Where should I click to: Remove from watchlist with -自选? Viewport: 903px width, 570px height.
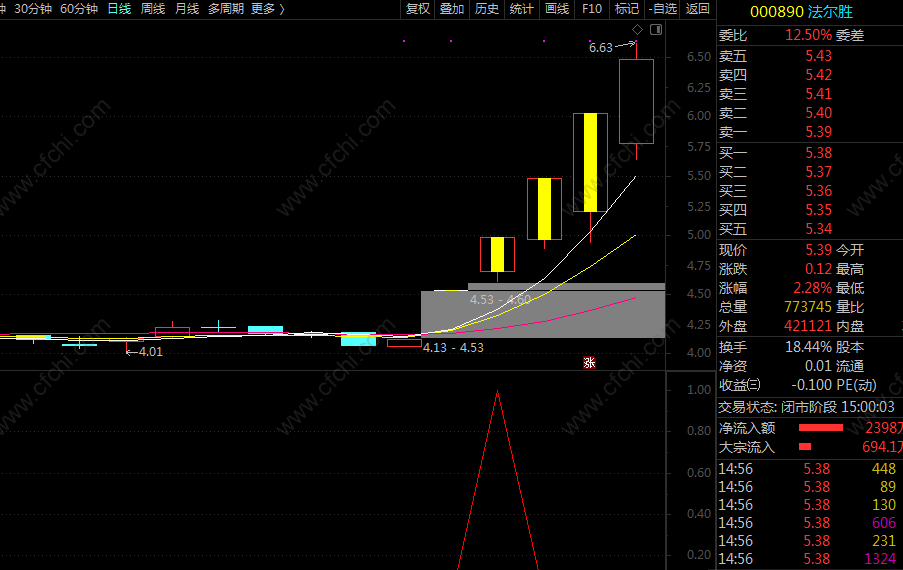662,9
